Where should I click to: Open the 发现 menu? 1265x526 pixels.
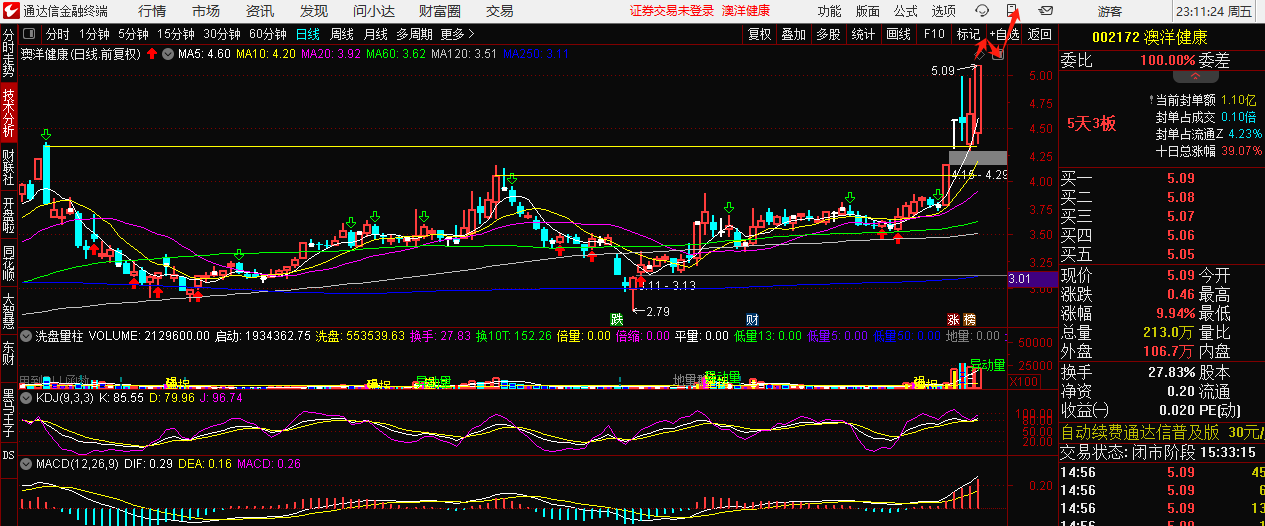coord(314,11)
